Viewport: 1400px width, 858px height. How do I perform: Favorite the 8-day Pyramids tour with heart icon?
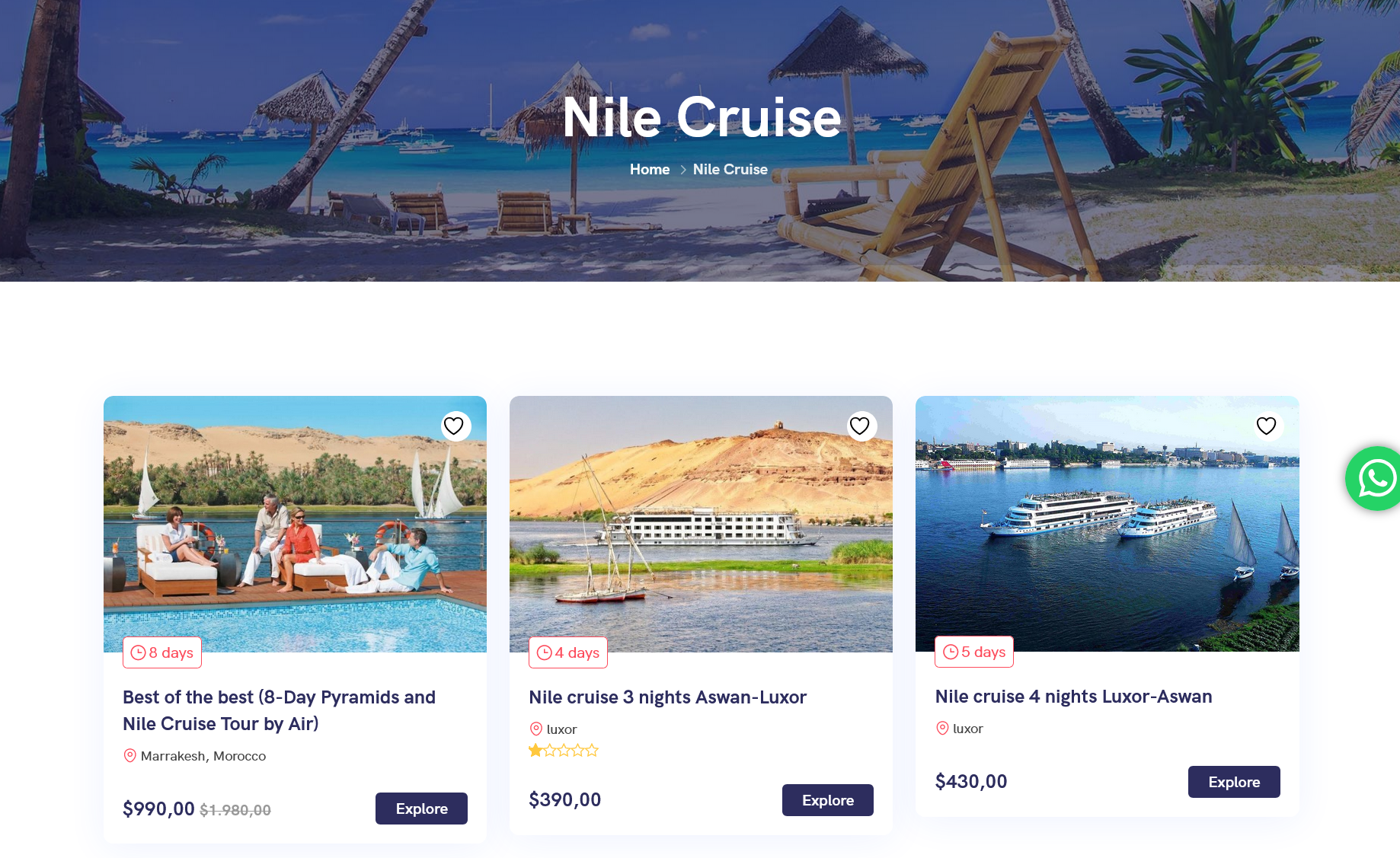pos(454,426)
